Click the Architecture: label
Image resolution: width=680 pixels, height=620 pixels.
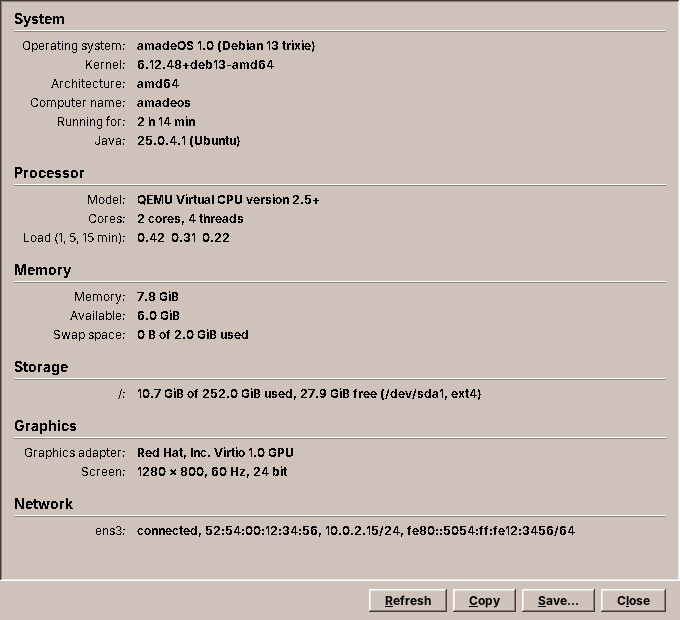(x=88, y=84)
